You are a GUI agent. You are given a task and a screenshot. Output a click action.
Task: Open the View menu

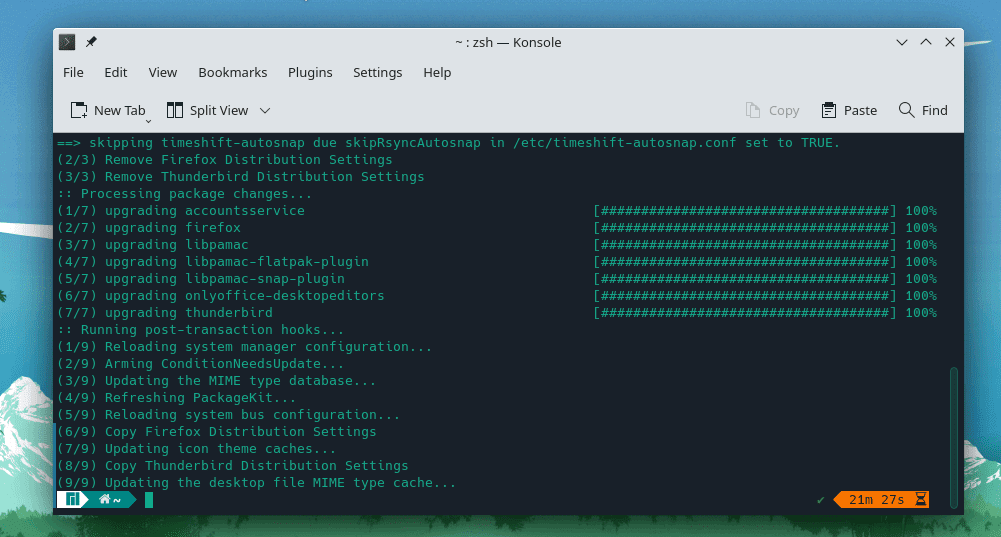163,72
